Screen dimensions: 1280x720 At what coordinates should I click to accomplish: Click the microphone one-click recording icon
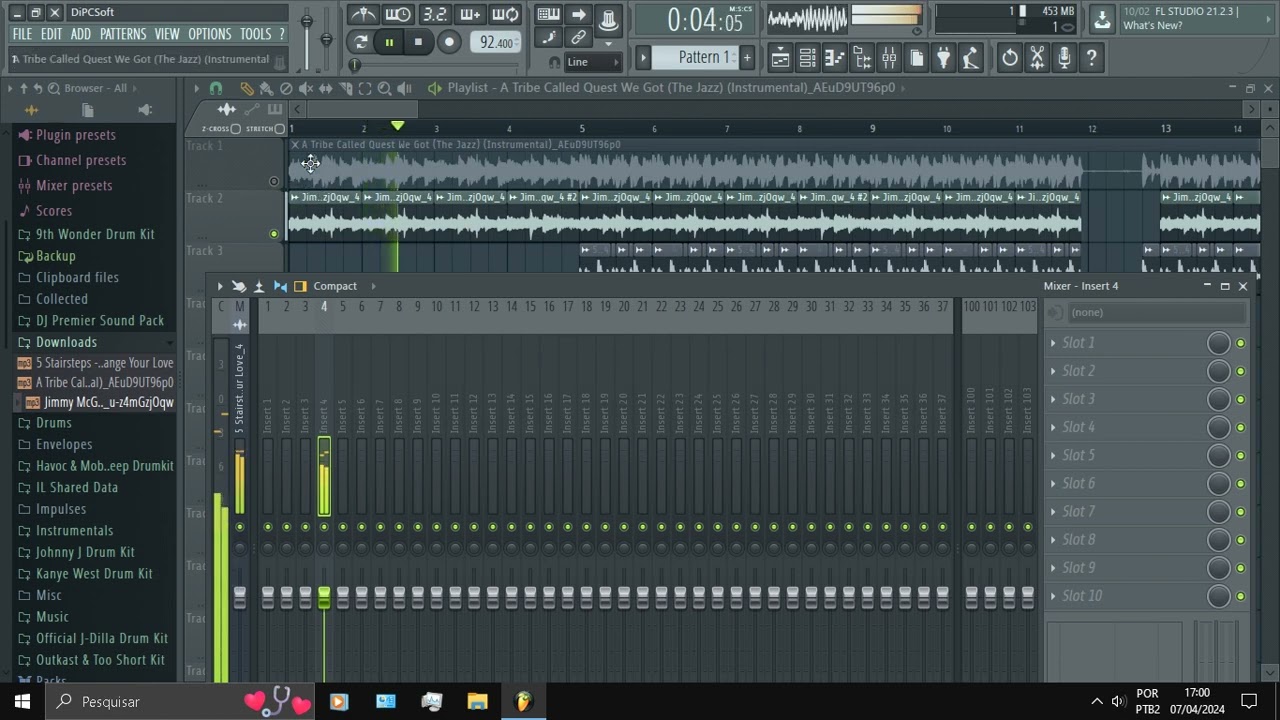[1064, 58]
